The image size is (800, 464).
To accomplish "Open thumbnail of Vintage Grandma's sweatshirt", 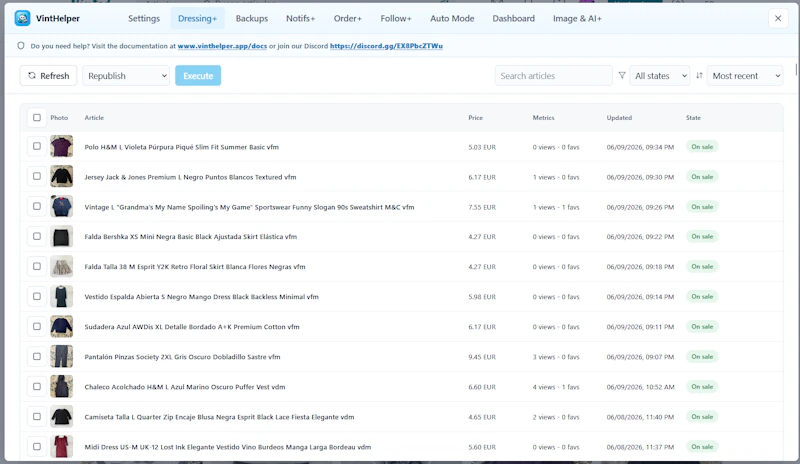I will [61, 207].
